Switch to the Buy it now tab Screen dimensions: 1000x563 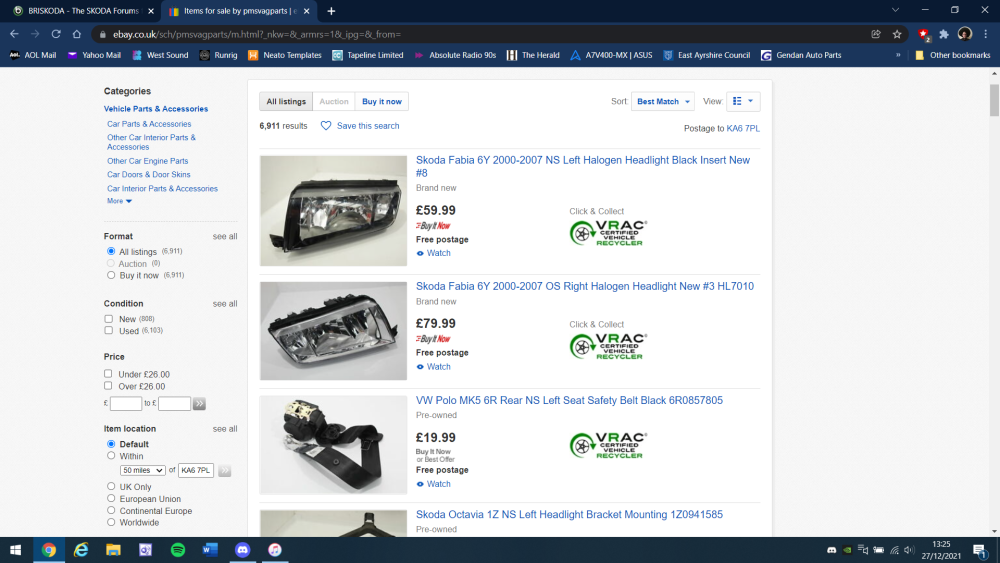381,101
